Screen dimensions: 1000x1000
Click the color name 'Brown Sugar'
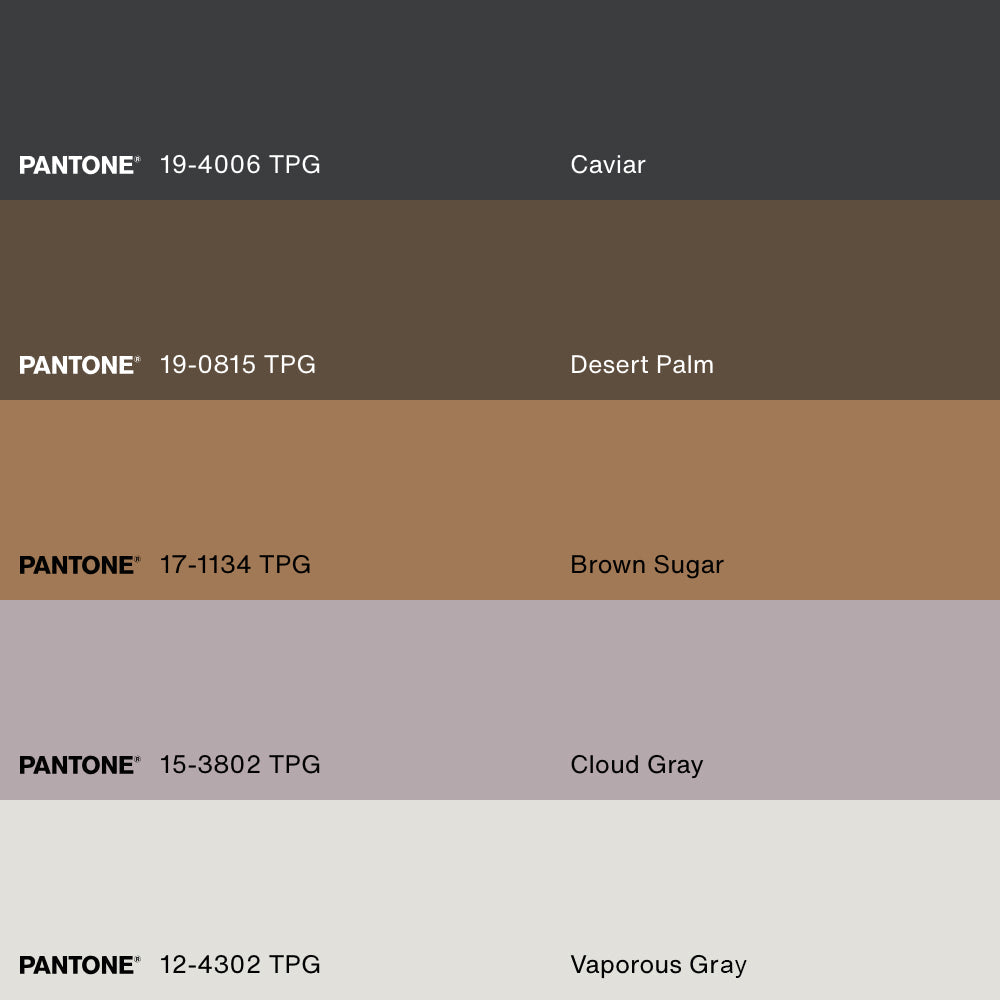pos(647,566)
